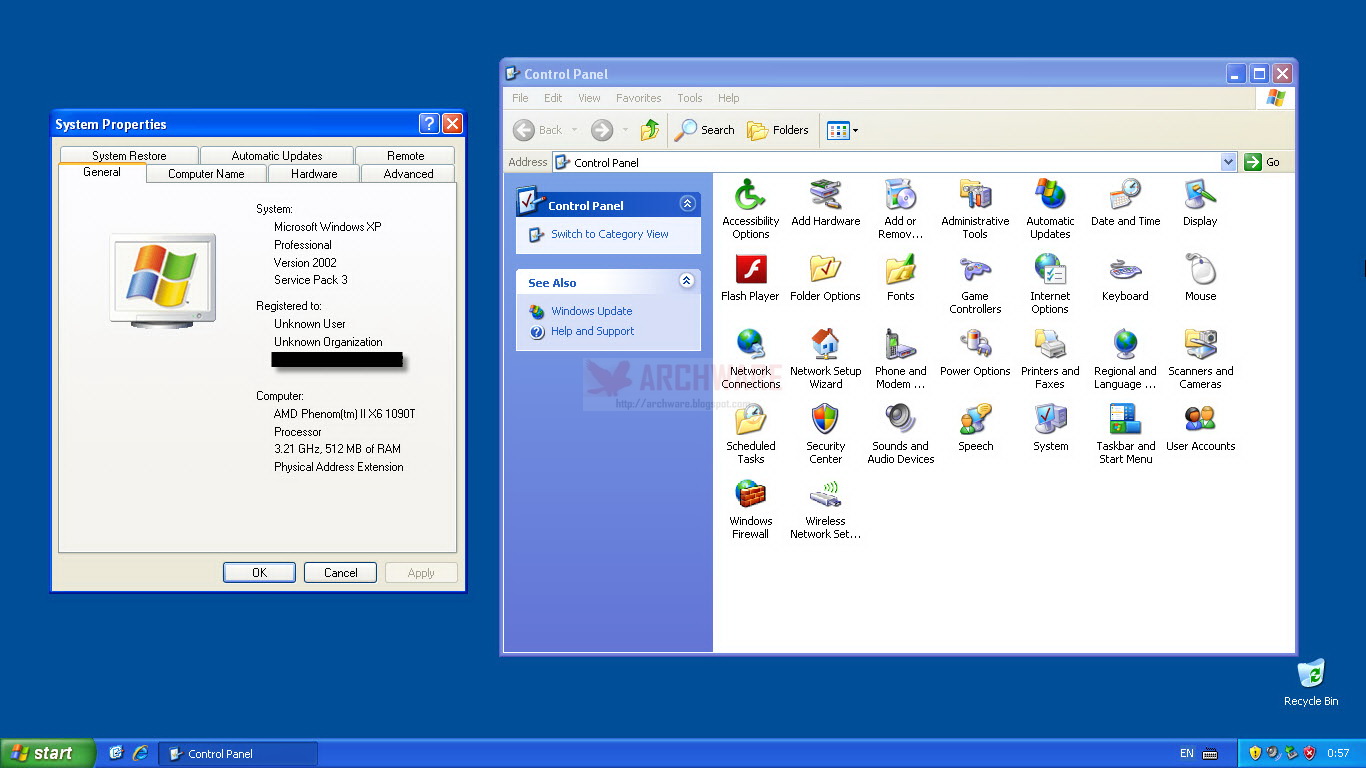
Task: Open the Scheduled Tasks icon
Action: tap(750, 433)
